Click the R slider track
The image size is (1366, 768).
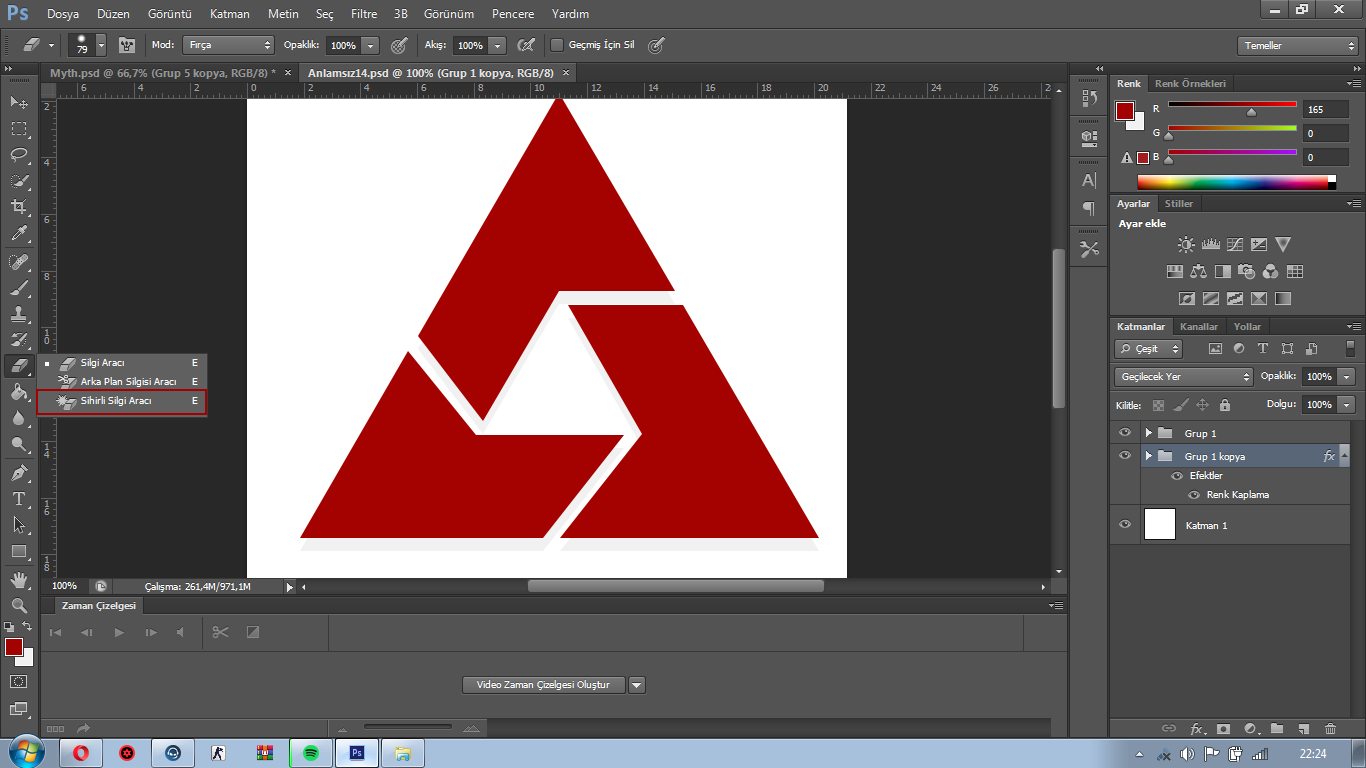[x=1232, y=104]
